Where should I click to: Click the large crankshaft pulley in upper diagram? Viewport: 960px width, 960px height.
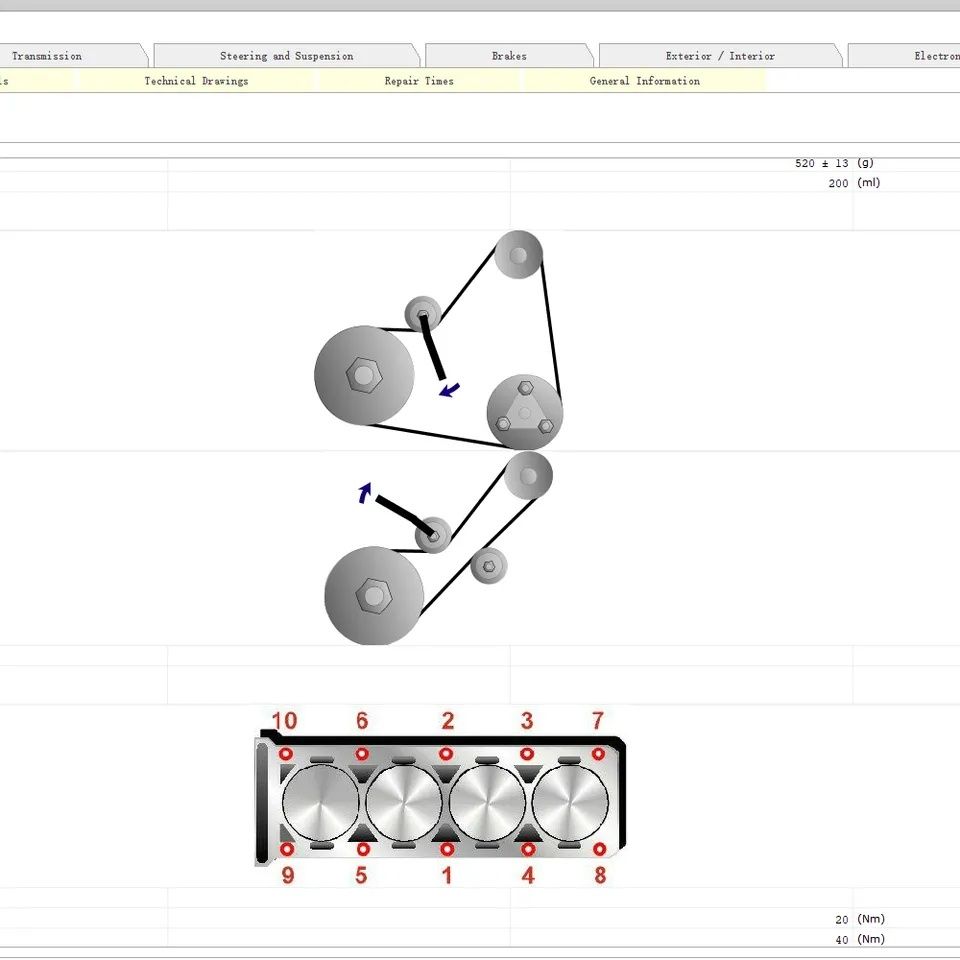(364, 375)
